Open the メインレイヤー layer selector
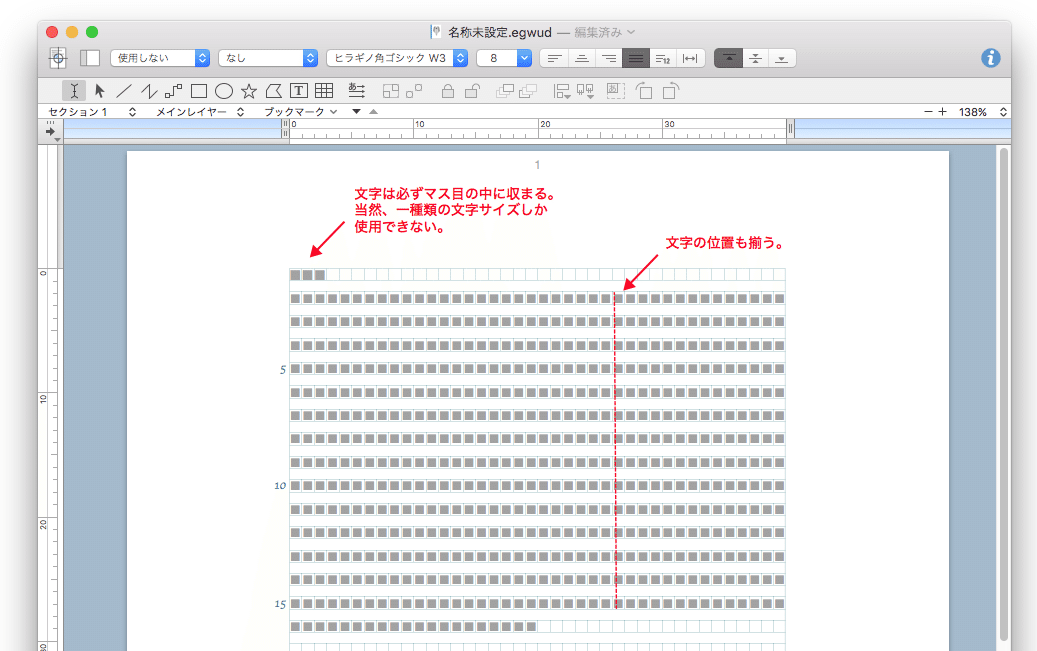 click(x=200, y=112)
